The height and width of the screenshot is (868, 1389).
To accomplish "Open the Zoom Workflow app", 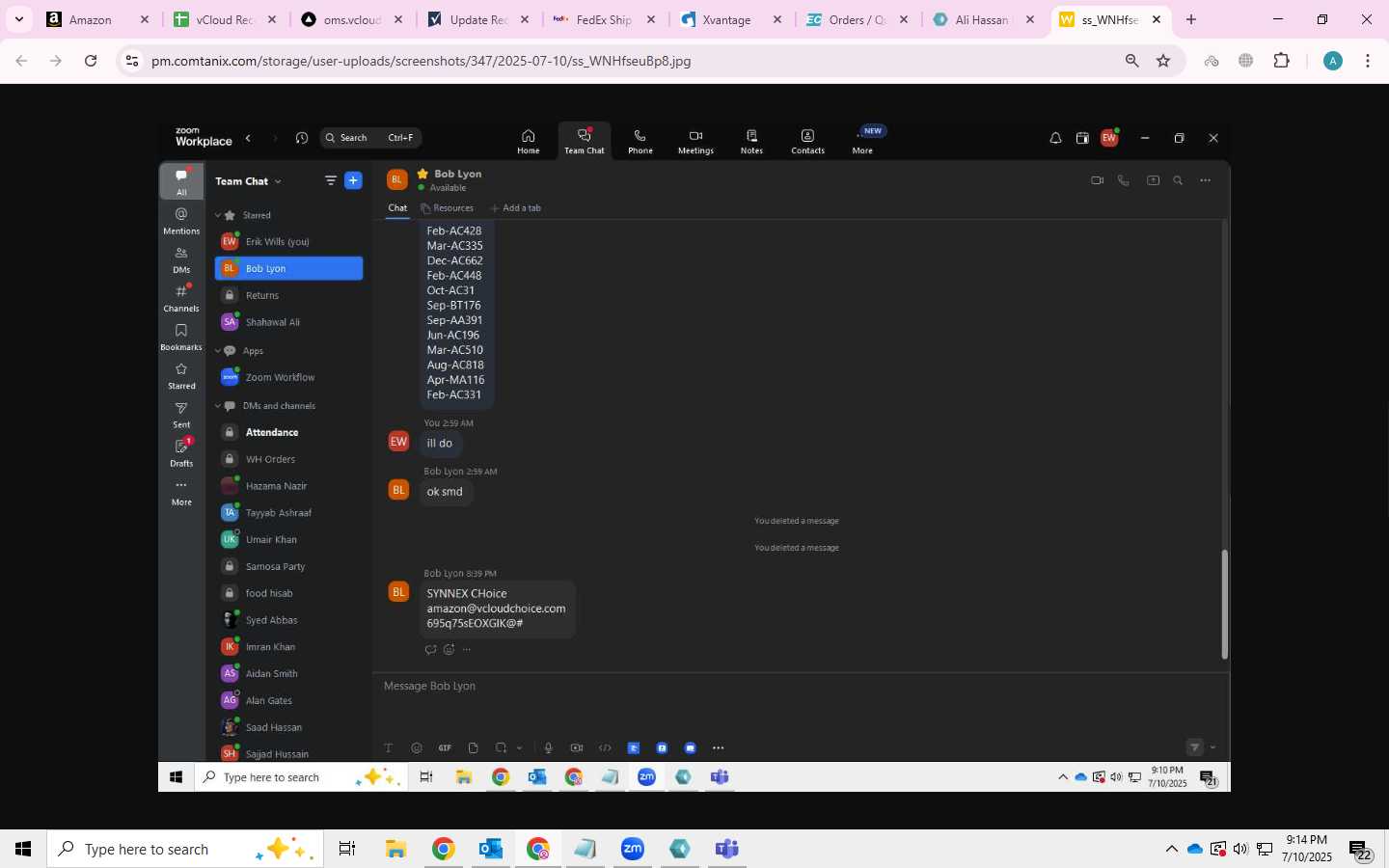I will coord(288,377).
